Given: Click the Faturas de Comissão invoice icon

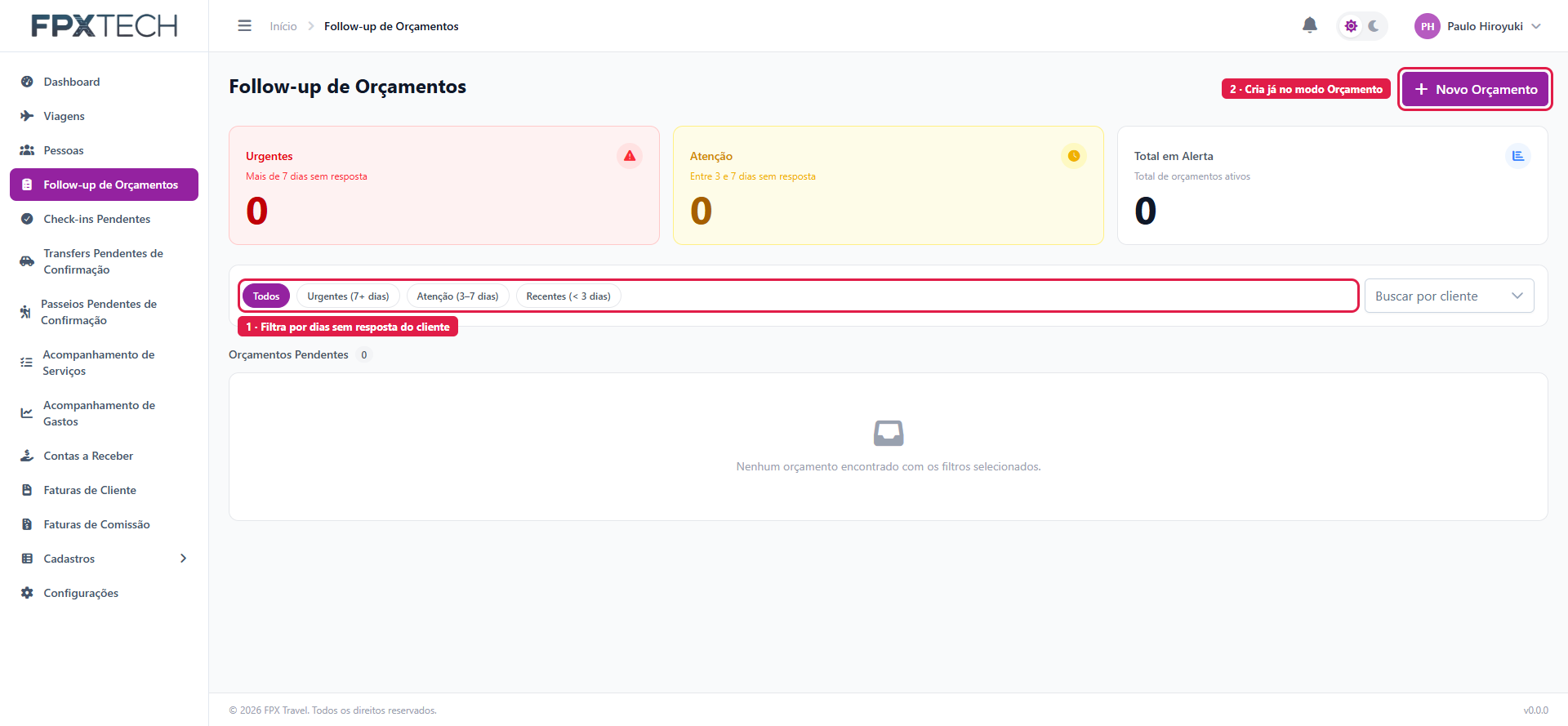Looking at the screenshot, I should (27, 524).
